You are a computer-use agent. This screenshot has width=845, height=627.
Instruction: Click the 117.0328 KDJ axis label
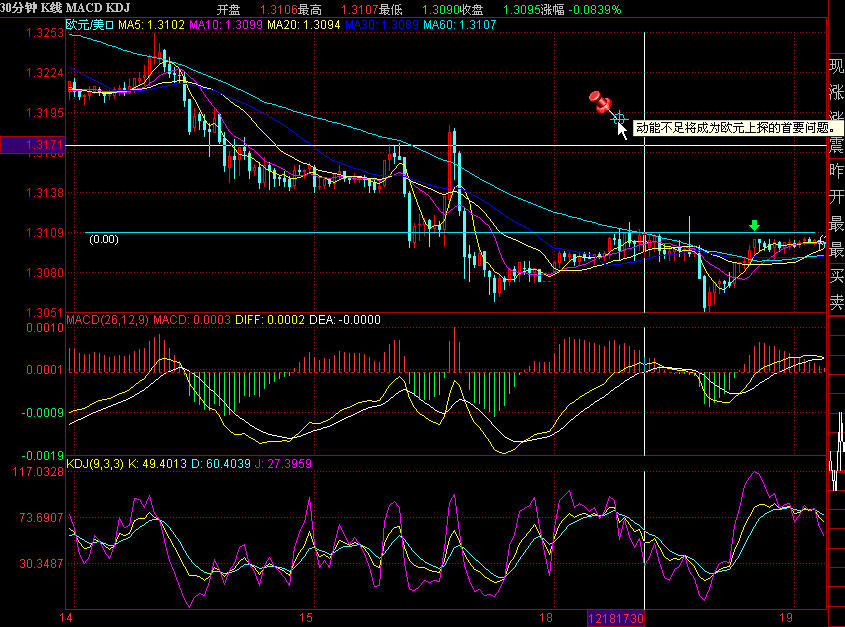[x=38, y=472]
